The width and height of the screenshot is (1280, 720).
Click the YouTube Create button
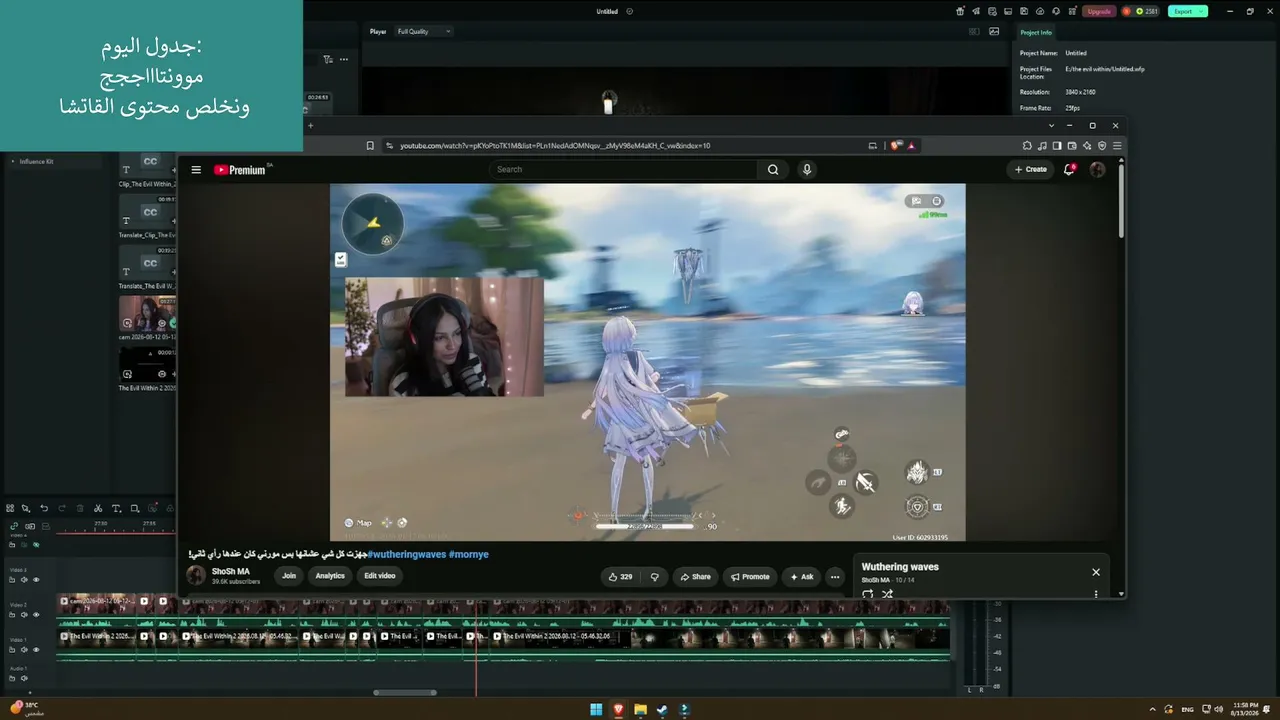pyautogui.click(x=1030, y=170)
